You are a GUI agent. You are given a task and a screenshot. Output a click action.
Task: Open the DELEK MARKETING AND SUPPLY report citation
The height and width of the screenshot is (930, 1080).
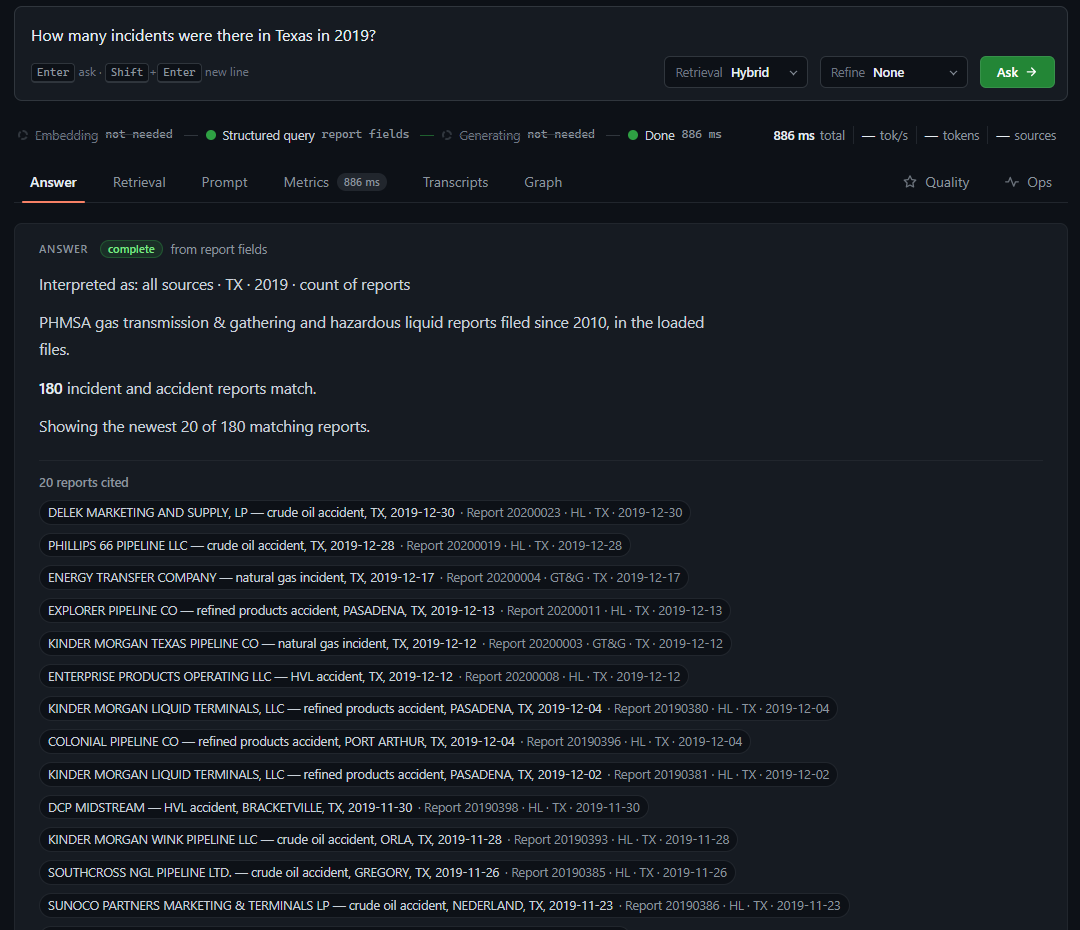[365, 513]
